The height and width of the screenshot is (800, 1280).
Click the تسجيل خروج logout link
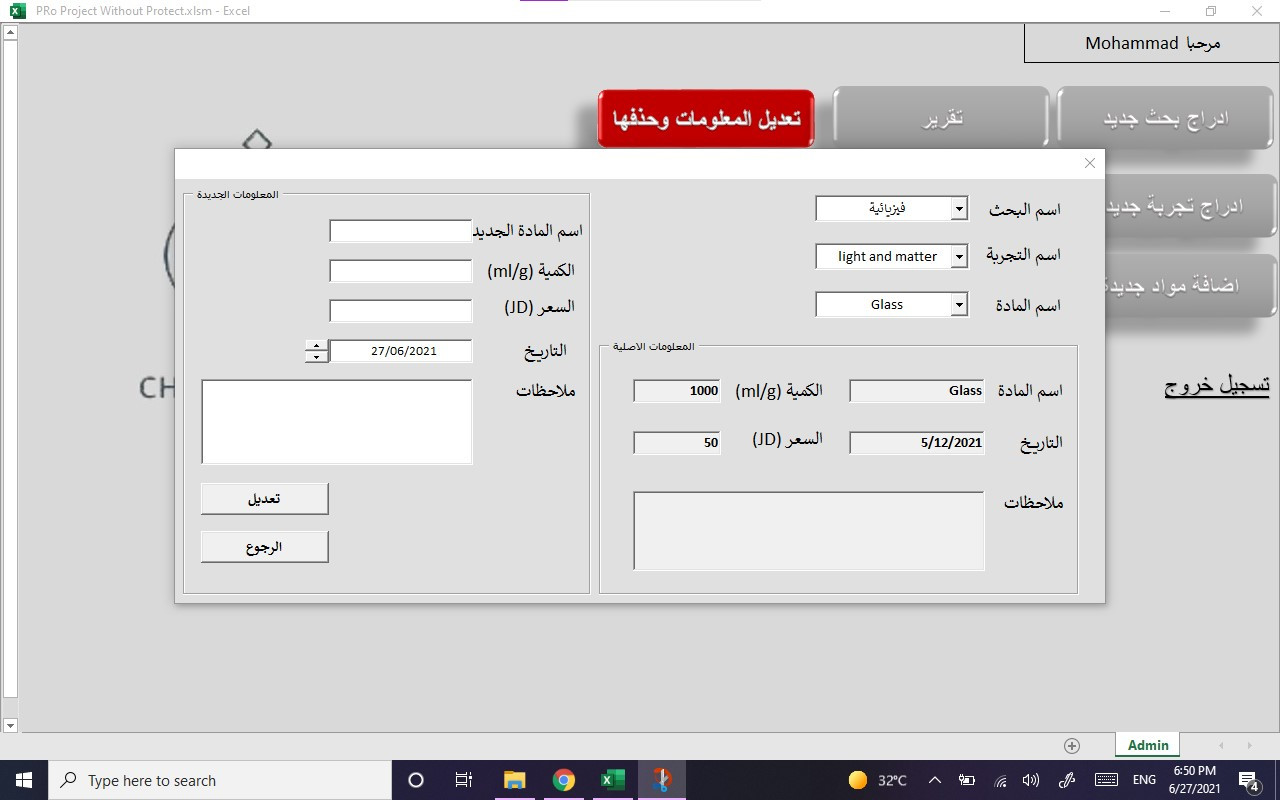pyautogui.click(x=1216, y=385)
